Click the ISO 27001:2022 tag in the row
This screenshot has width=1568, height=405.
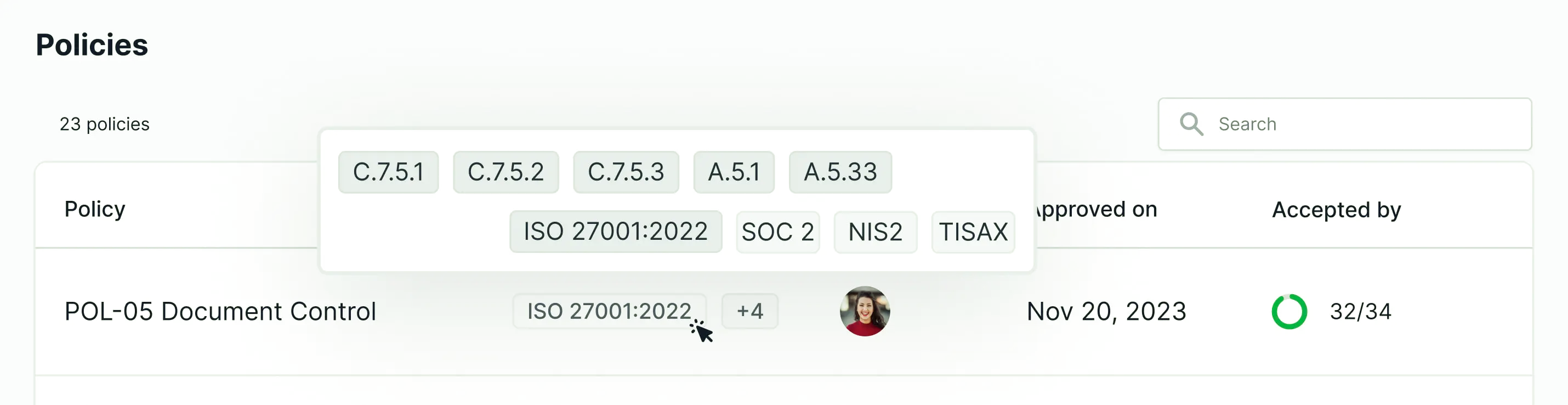(609, 311)
